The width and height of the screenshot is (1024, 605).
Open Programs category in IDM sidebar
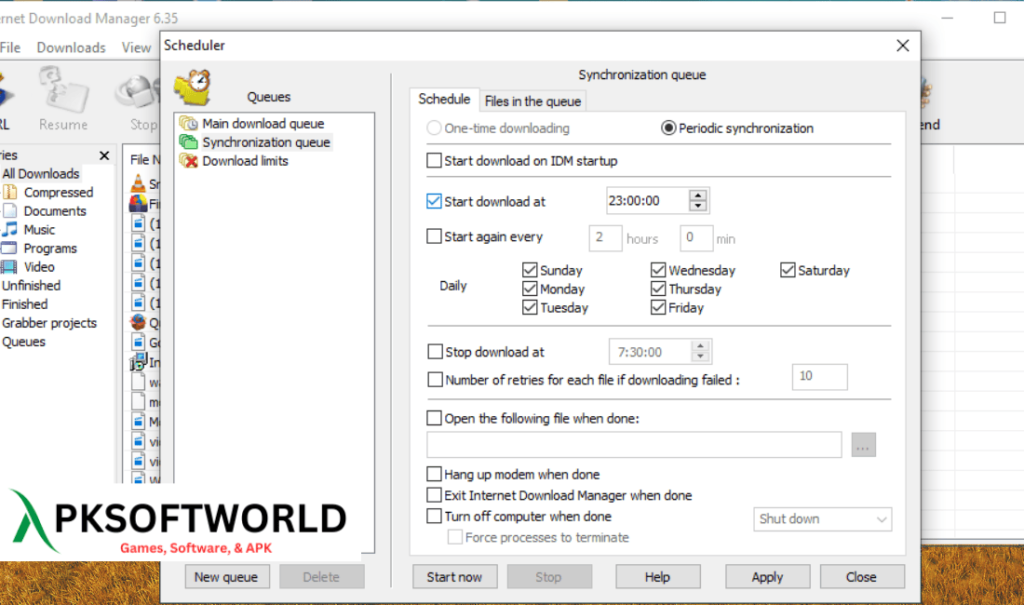point(50,248)
